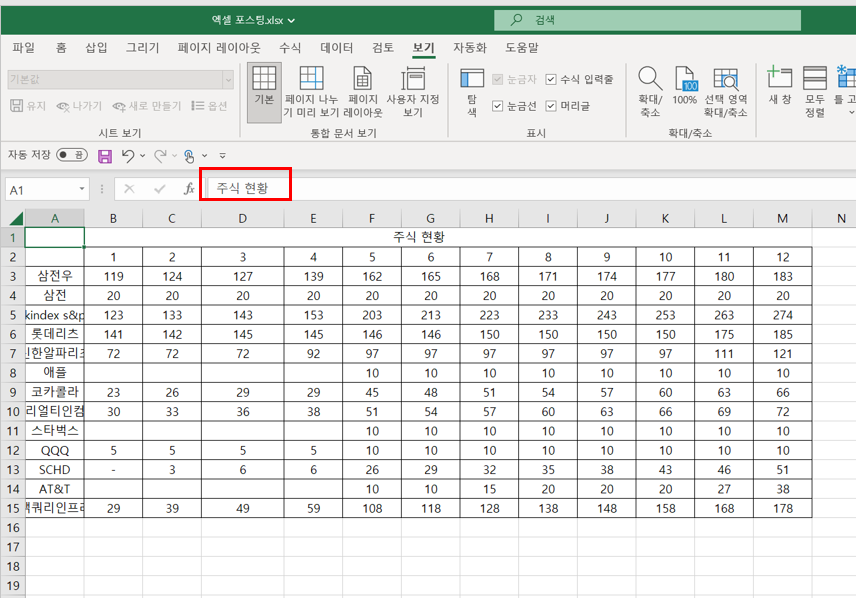This screenshot has width=856, height=598.
Task: Toggle the 자동 저장 autosave switch
Action: (72, 155)
